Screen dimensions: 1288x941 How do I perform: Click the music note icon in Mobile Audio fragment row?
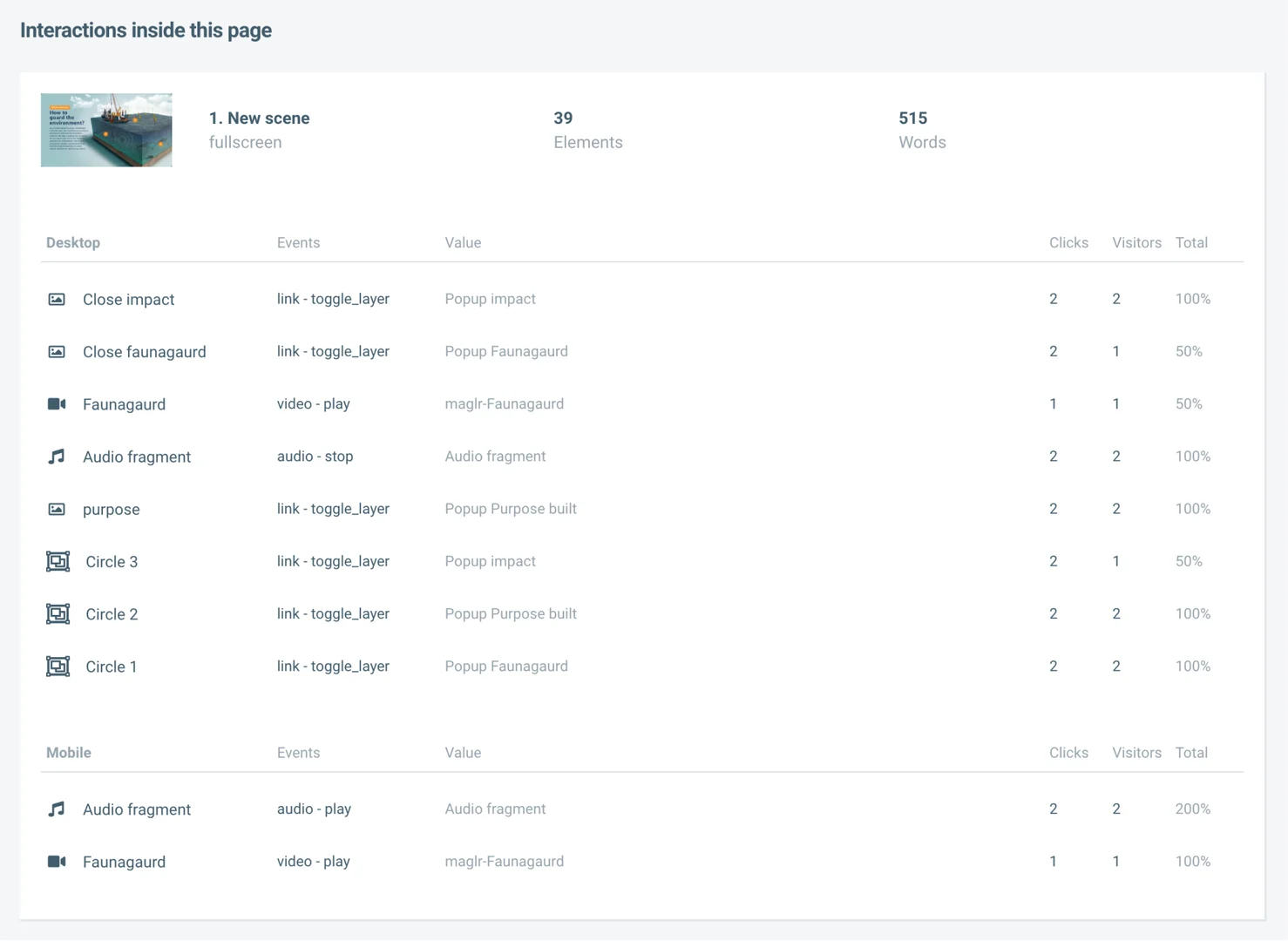click(57, 809)
